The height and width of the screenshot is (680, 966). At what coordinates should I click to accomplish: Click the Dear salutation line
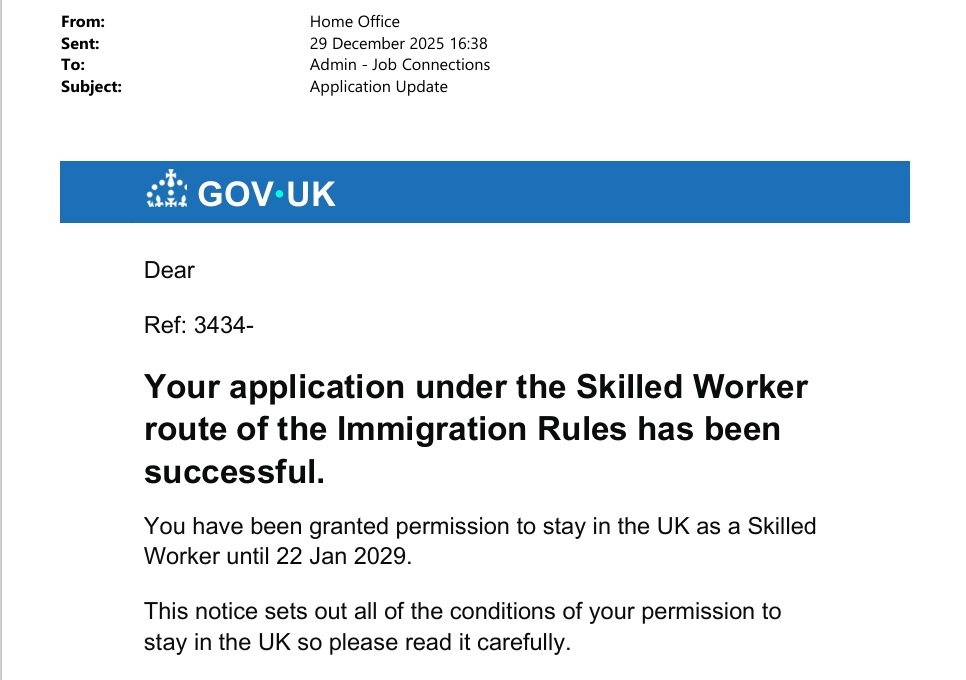(170, 270)
